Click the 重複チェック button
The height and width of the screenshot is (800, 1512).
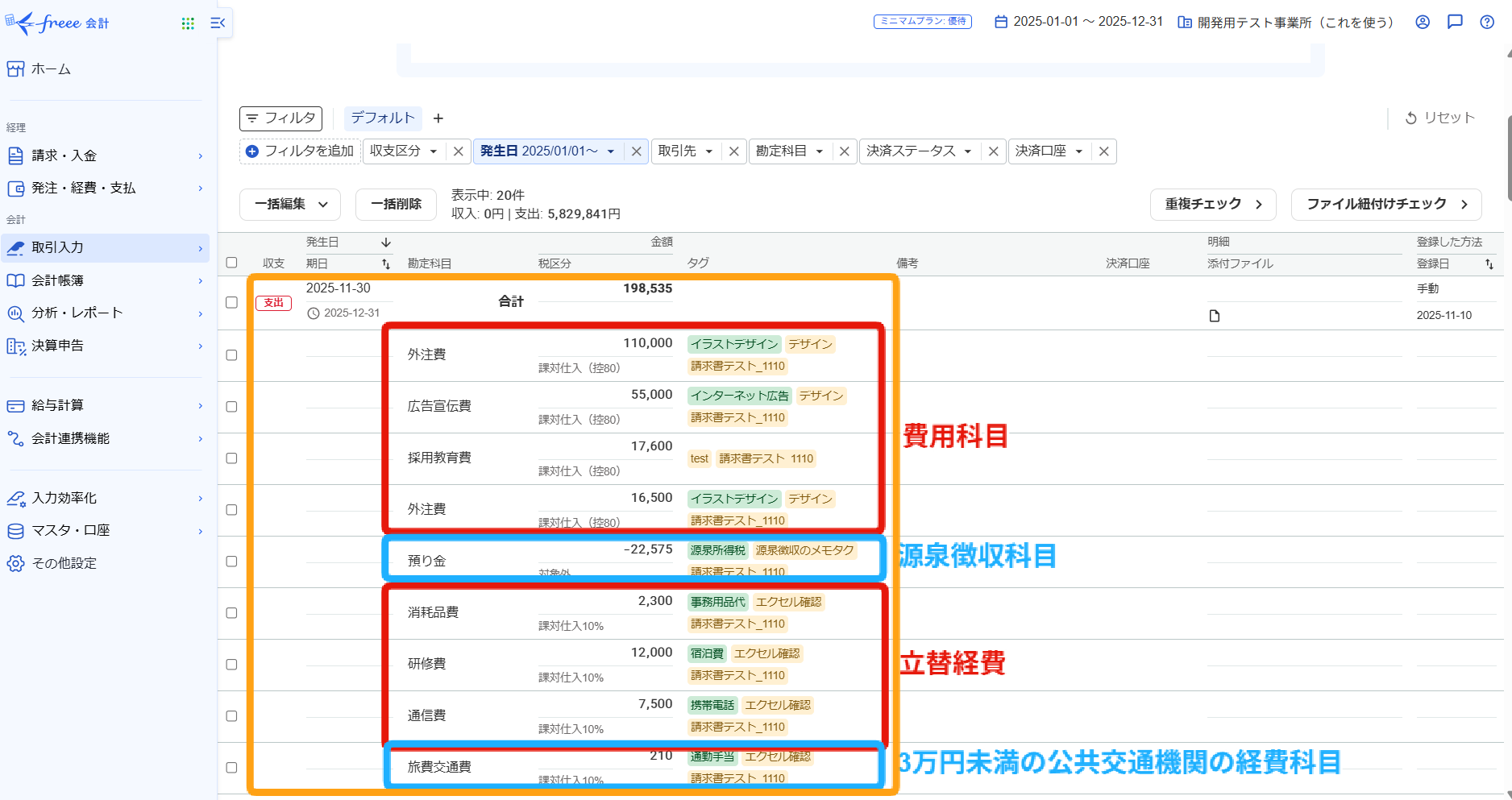point(1212,205)
